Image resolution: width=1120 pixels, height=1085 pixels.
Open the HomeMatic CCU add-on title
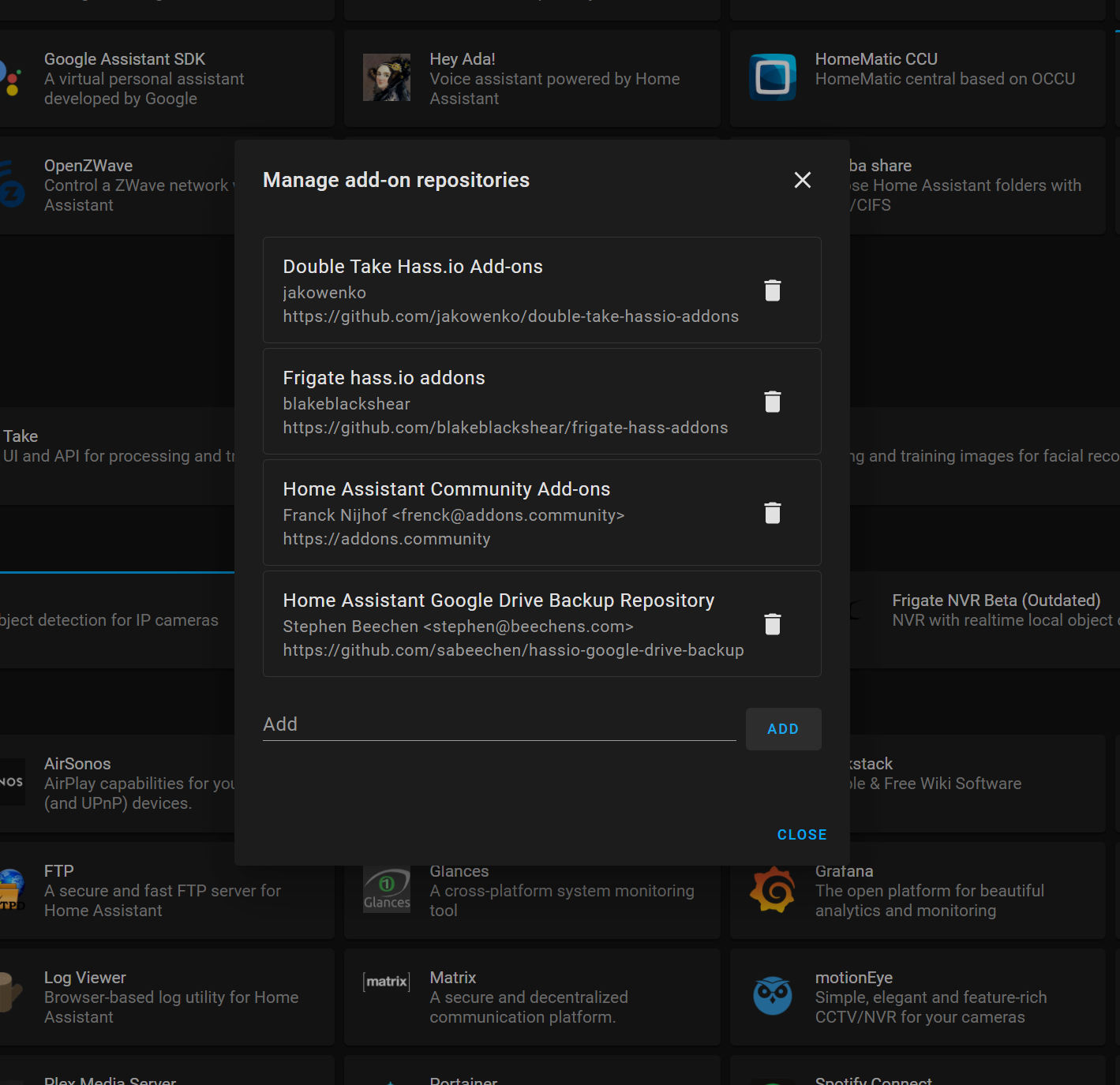point(876,59)
